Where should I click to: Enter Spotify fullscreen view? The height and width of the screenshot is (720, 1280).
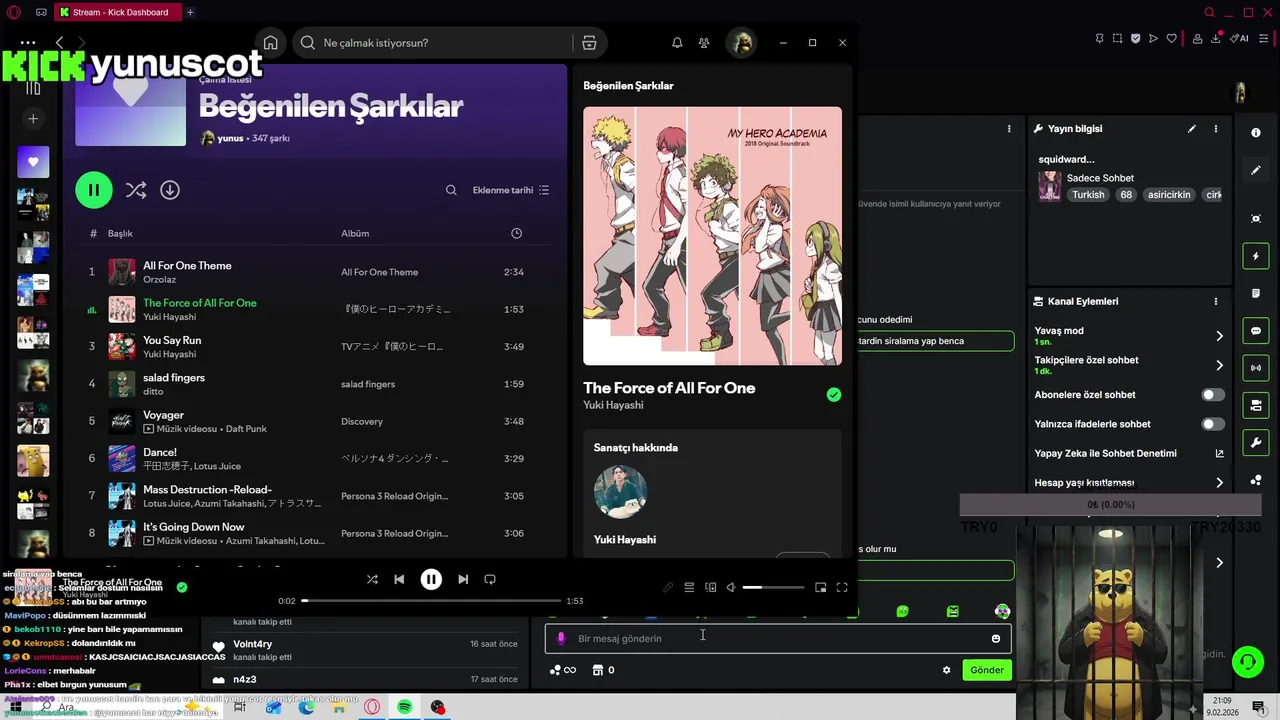(x=842, y=588)
